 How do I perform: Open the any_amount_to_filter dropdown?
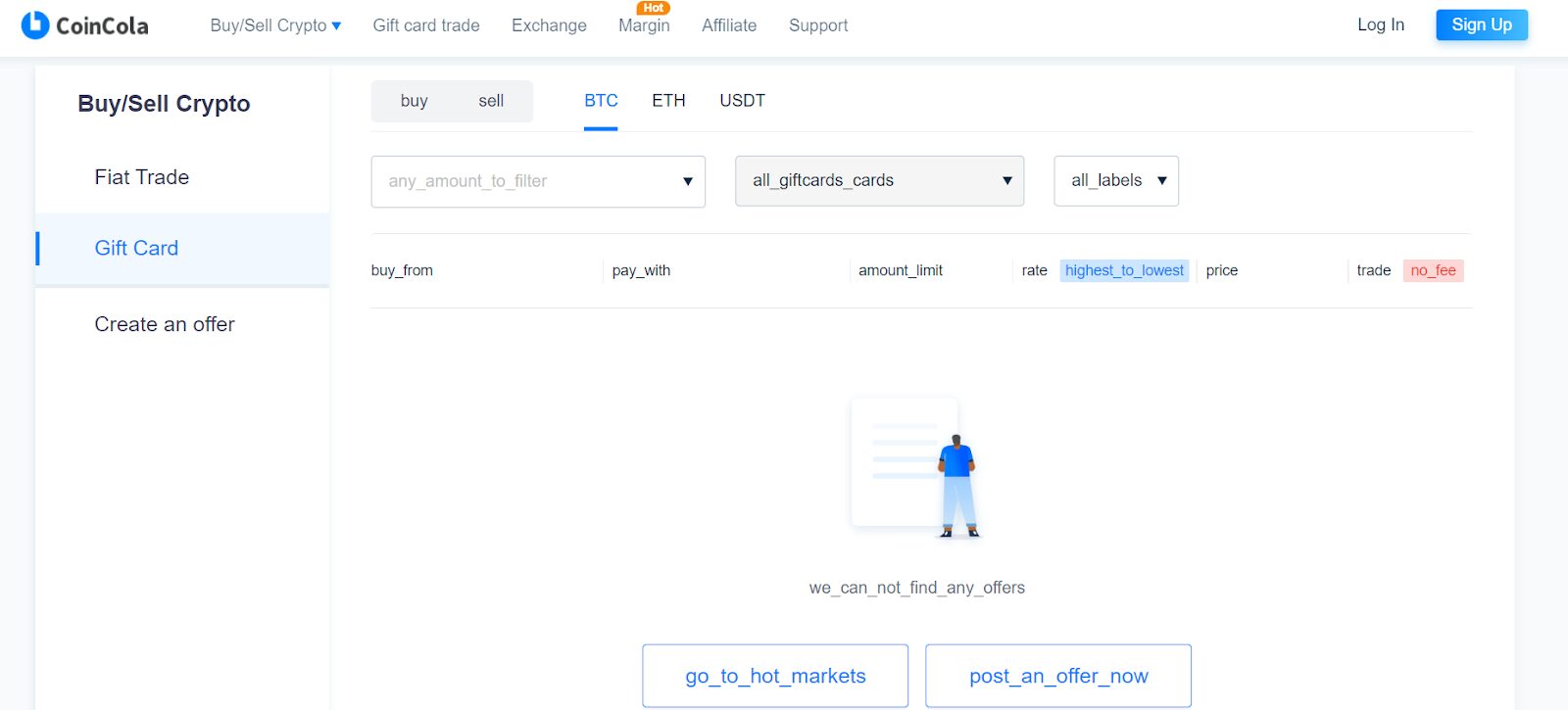tap(538, 181)
